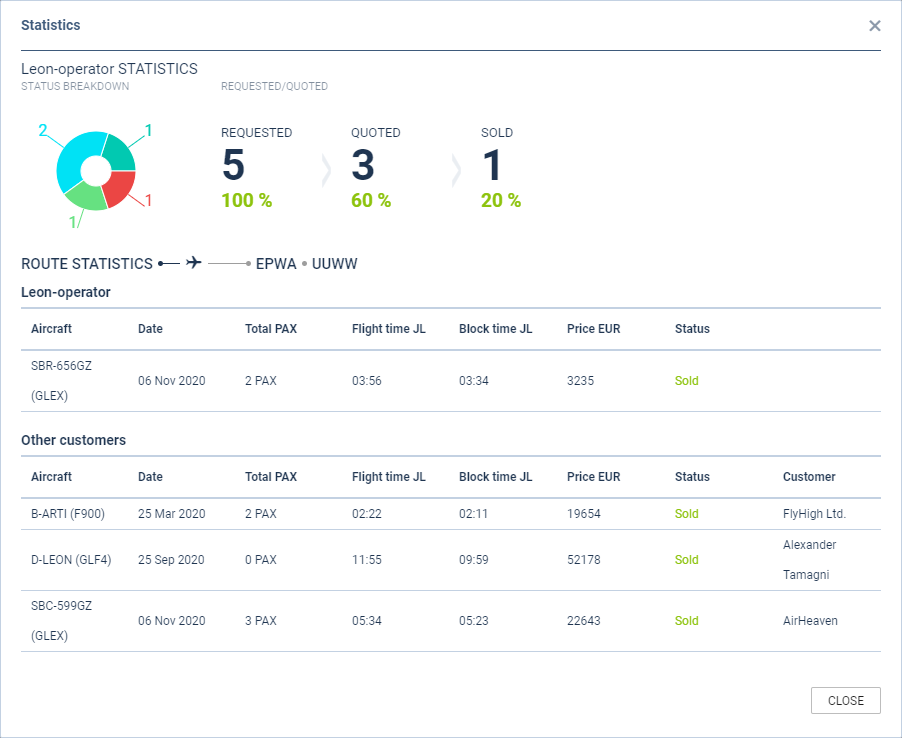Click the CLOSE button at the bottom
Viewport: 902px width, 738px height.
[846, 700]
